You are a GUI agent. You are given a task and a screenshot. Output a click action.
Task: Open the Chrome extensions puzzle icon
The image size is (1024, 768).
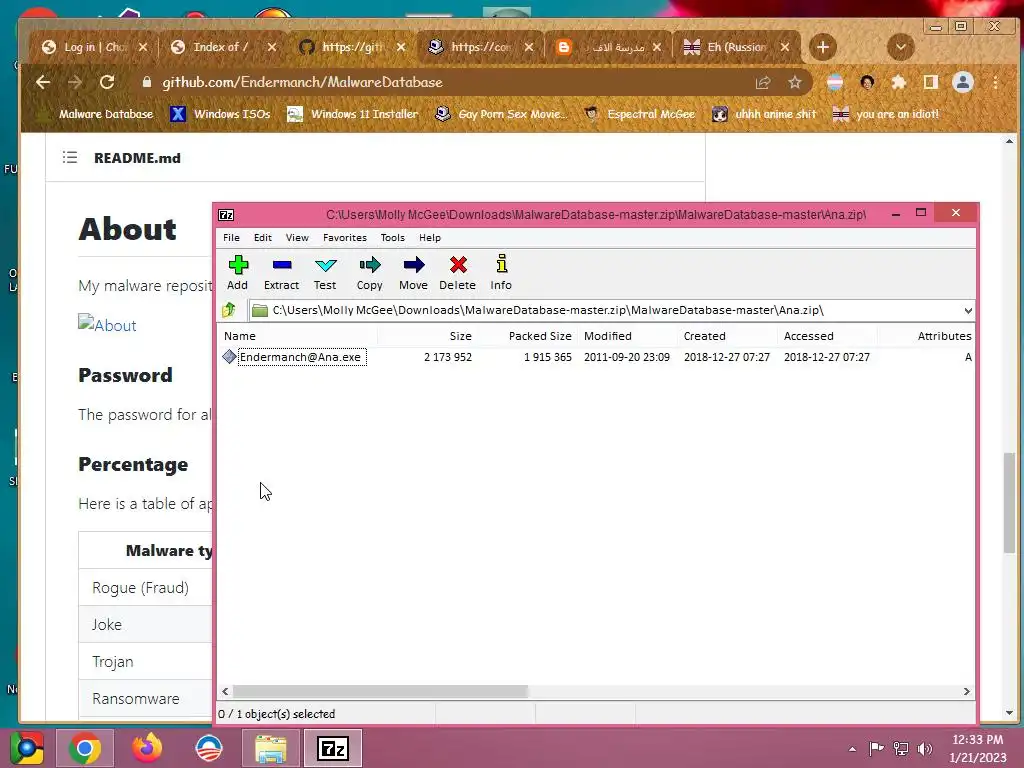coord(899,82)
